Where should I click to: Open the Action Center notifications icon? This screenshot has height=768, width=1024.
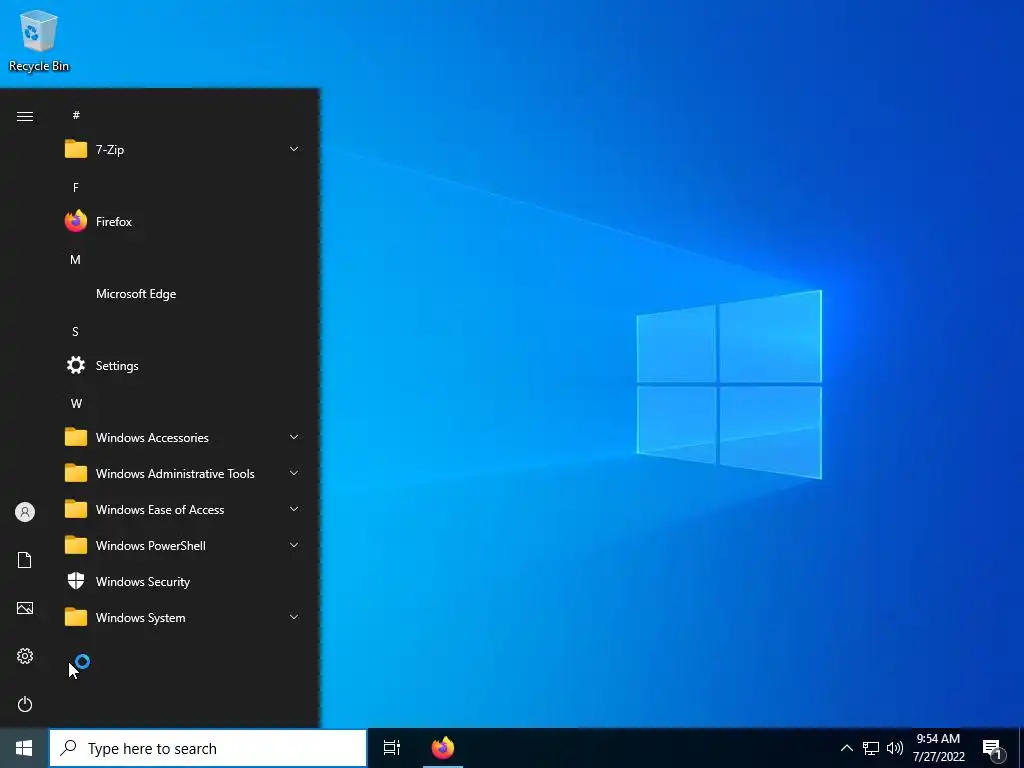pos(993,749)
